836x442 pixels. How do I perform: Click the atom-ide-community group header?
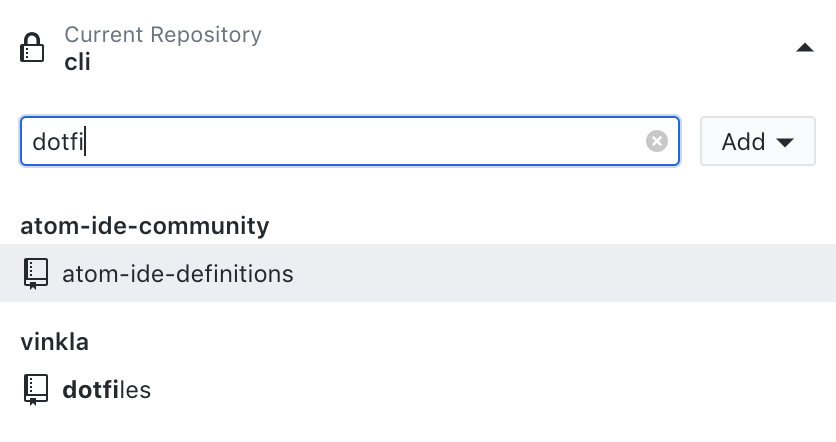click(x=145, y=226)
